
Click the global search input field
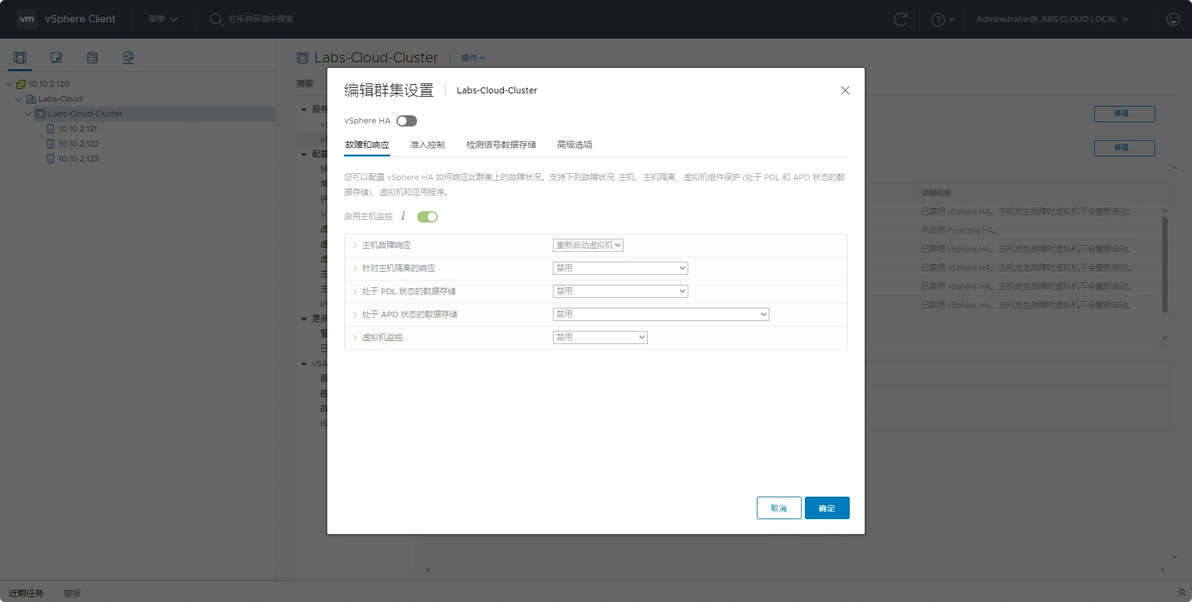(261, 19)
